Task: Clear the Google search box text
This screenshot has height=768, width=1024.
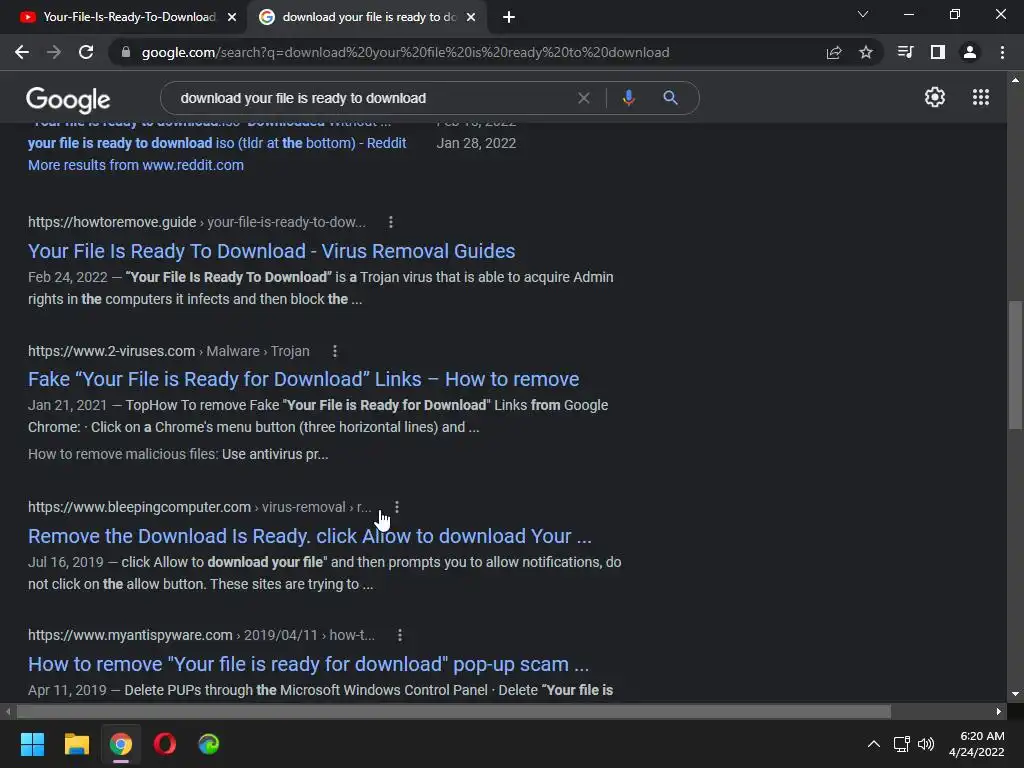Action: [584, 98]
